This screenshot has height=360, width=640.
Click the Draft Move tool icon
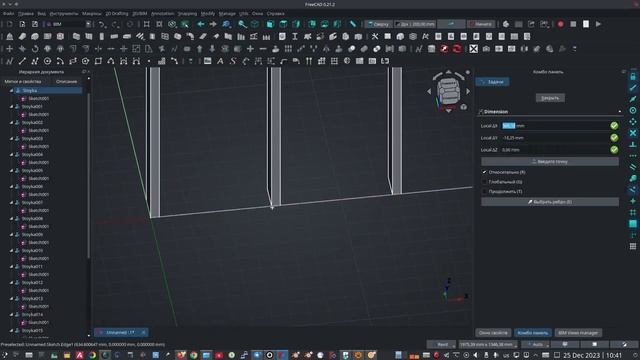coord(9,49)
